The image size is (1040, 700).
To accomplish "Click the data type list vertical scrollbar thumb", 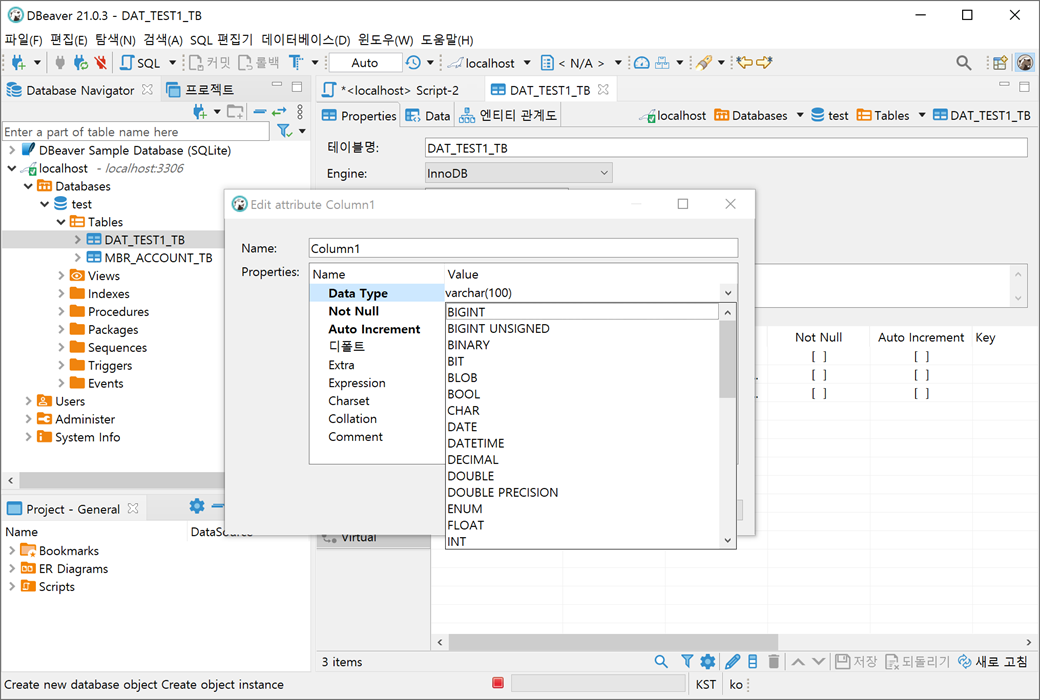I will (728, 358).
